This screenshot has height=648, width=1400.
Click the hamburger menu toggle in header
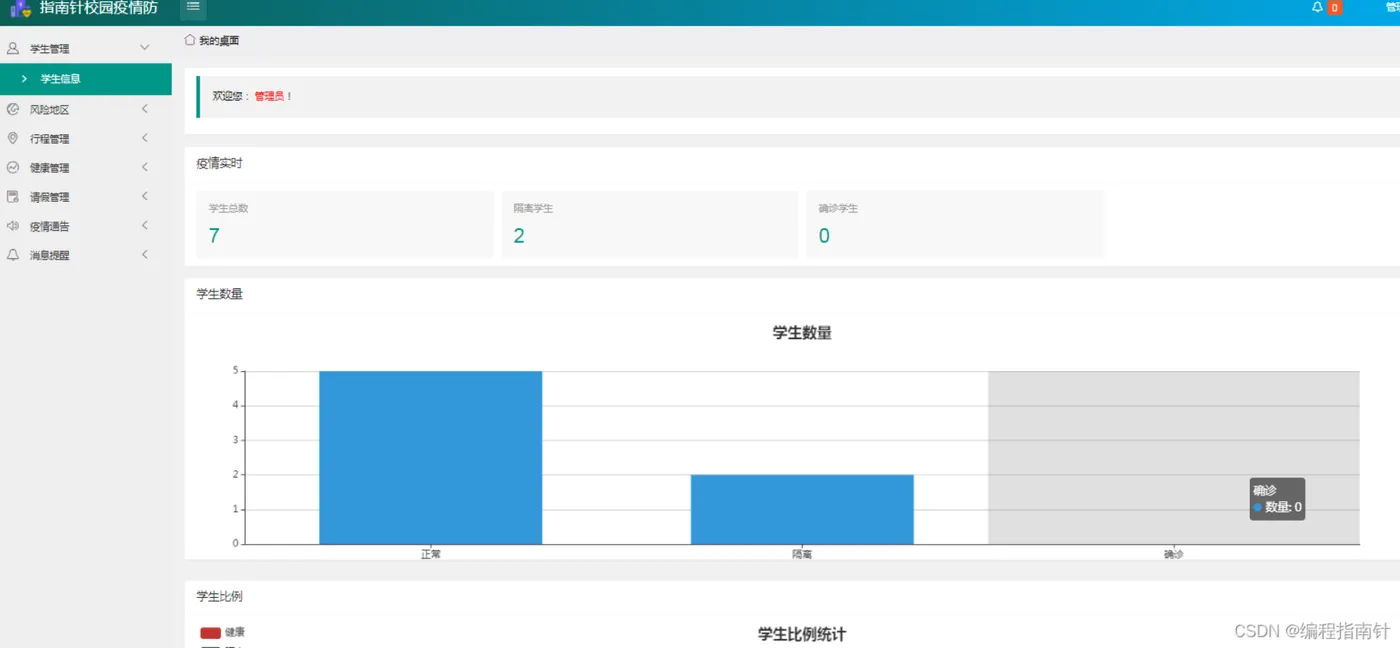193,7
